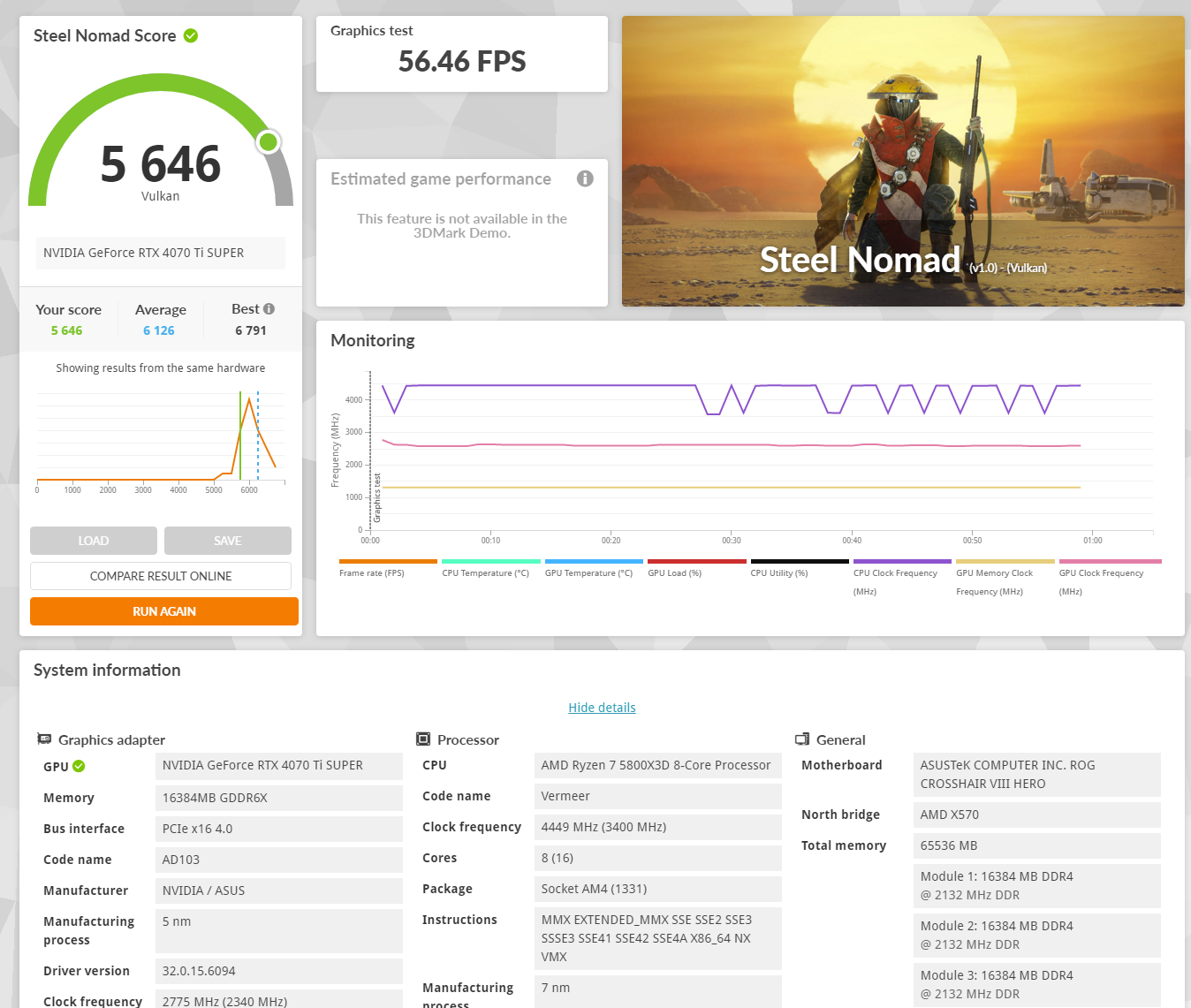Click the Motherboard value ROG CROSSHAIR VIII HERO
Image resolution: width=1191 pixels, height=1008 pixels.
[x=1037, y=775]
